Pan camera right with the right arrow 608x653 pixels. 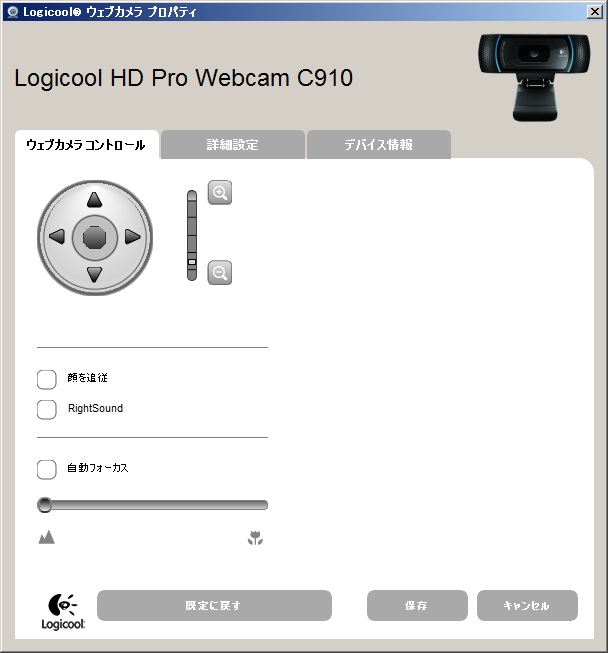(x=132, y=237)
